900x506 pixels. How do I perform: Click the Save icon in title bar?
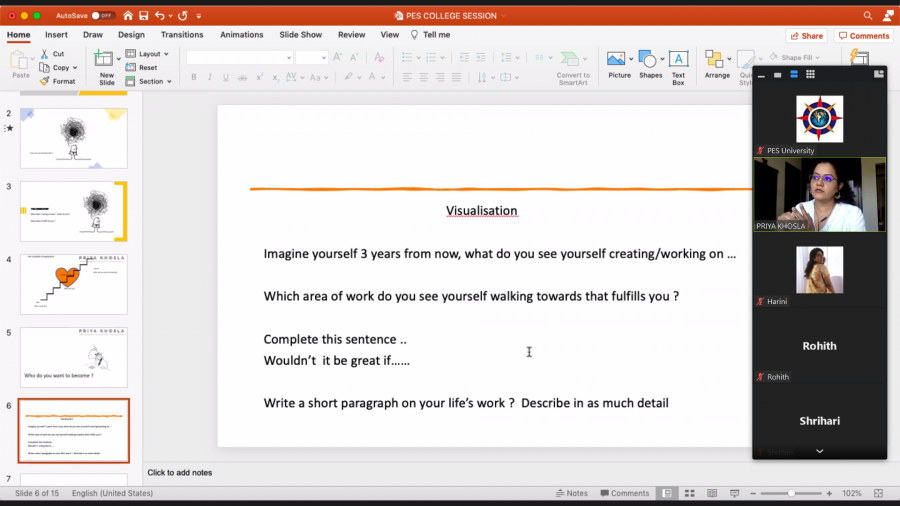(144, 16)
